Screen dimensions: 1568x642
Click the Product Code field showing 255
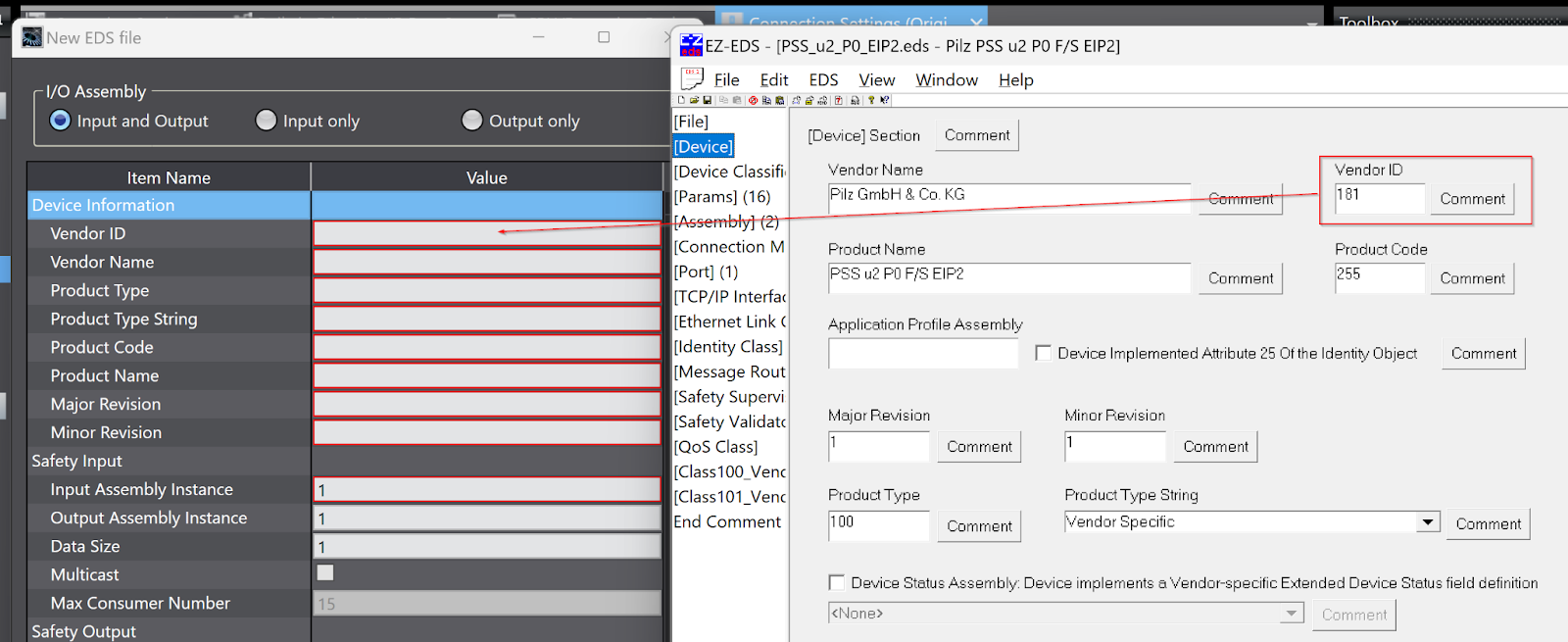tap(1380, 277)
